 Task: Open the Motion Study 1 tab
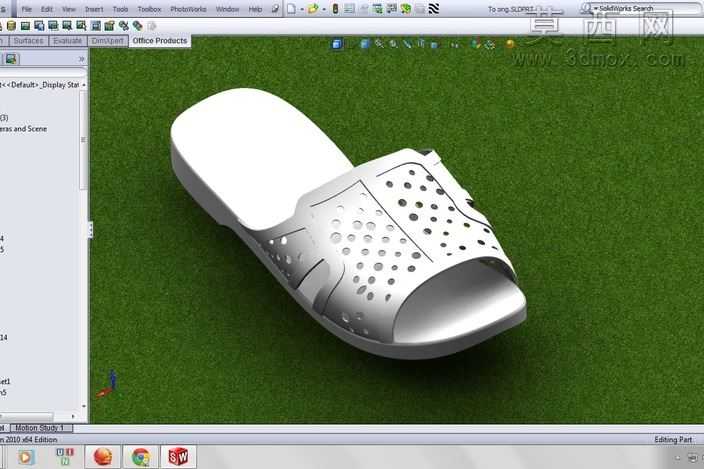40,428
